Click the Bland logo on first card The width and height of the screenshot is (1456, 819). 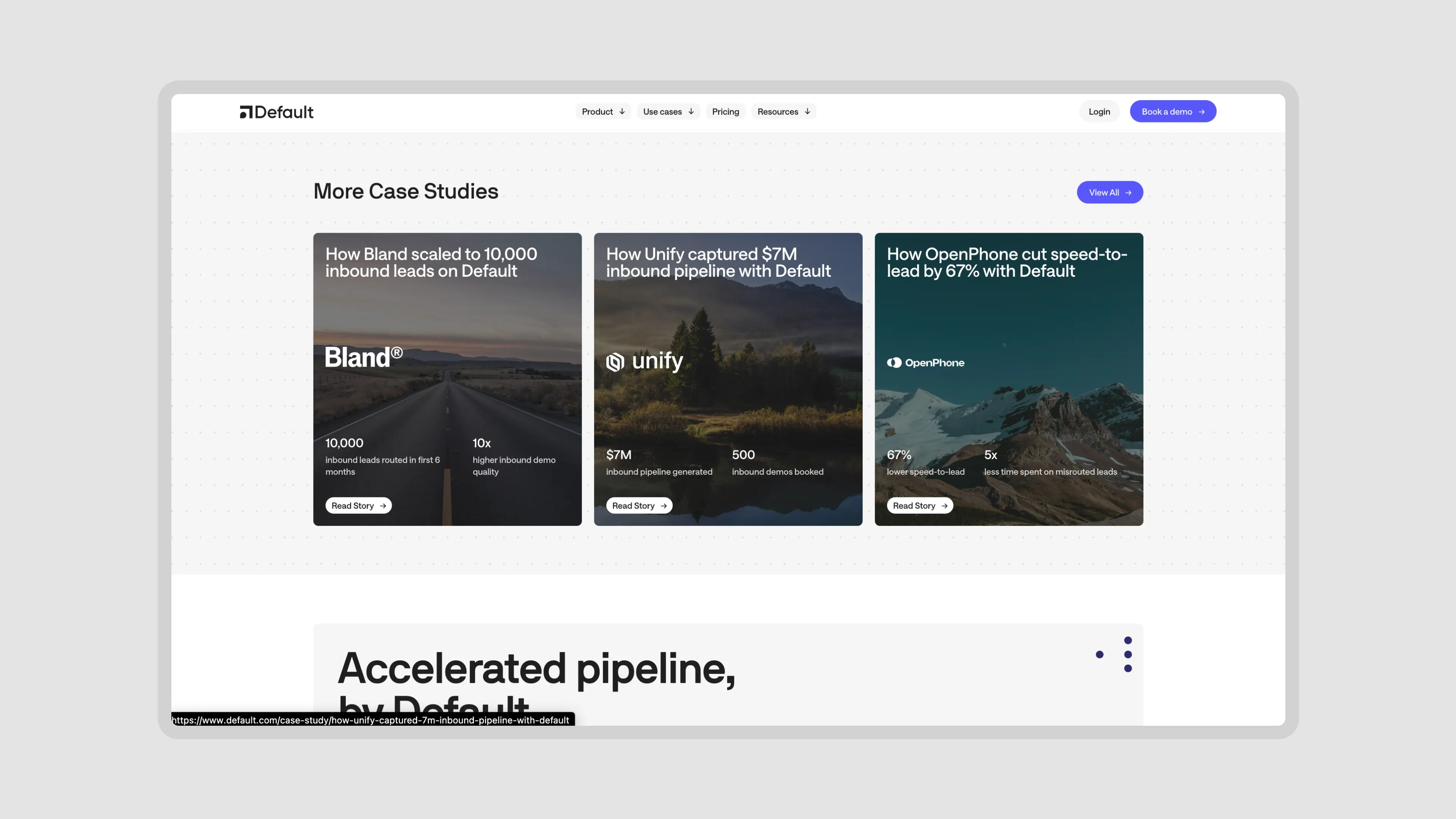pyautogui.click(x=364, y=358)
